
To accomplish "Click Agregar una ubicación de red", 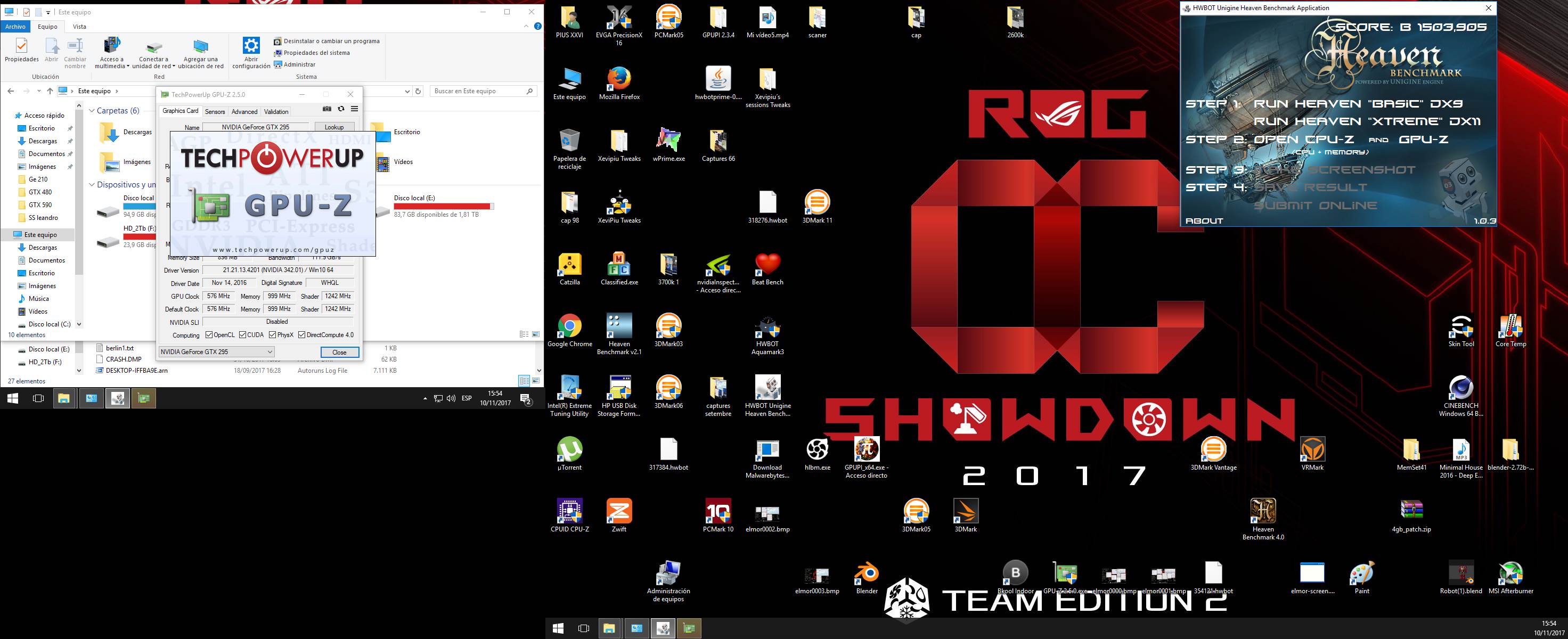I will tap(200, 54).
